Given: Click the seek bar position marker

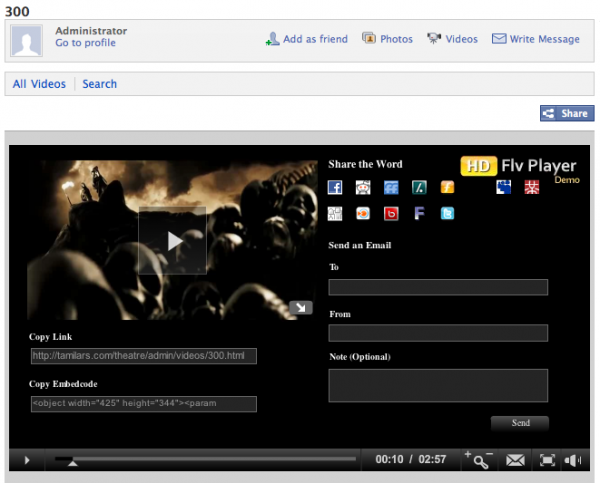Looking at the screenshot, I should click(73, 463).
